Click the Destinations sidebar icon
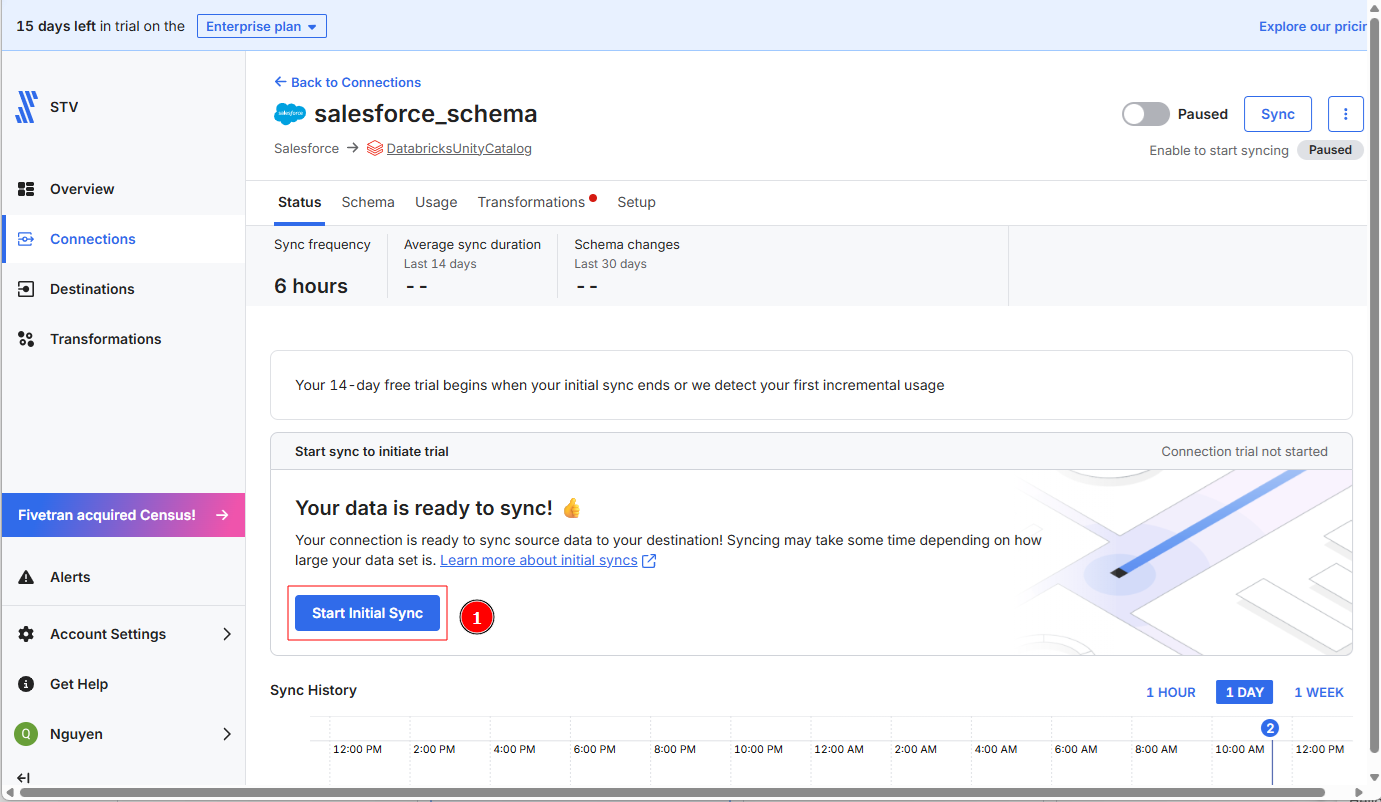1381x802 pixels. tap(27, 289)
